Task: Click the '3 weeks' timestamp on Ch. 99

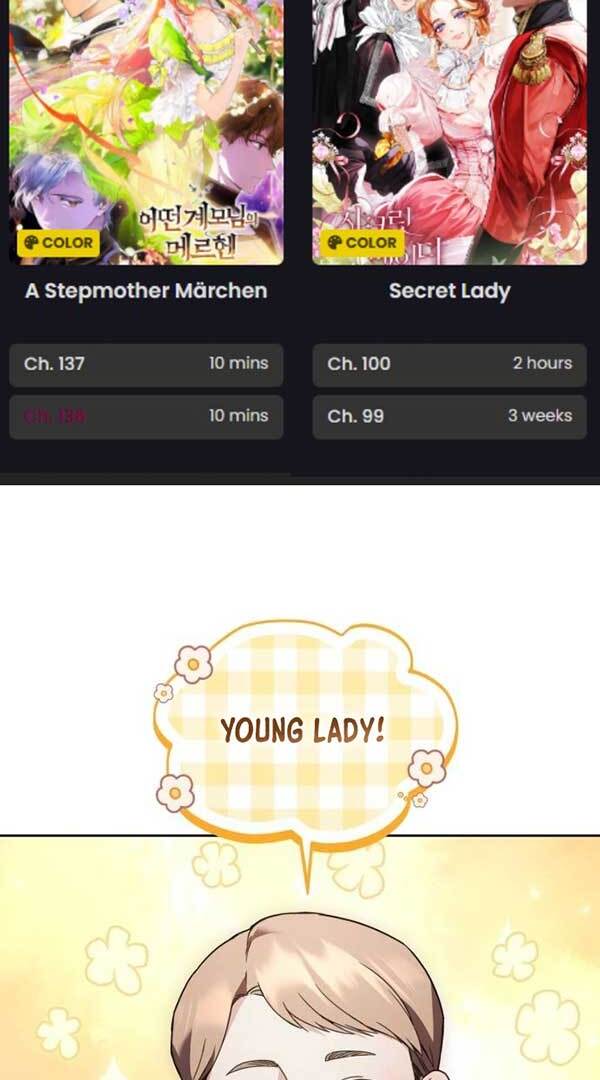Action: (540, 415)
